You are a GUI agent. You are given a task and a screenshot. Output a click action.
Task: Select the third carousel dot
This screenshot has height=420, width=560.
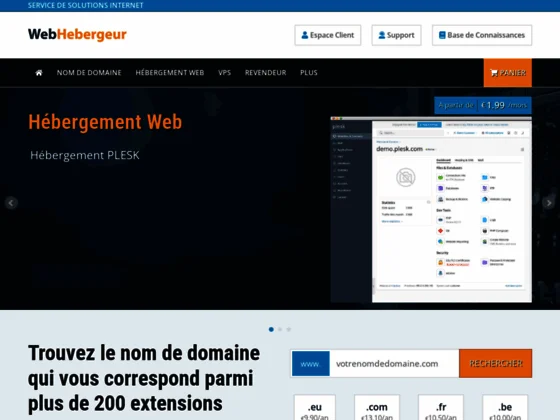289,329
